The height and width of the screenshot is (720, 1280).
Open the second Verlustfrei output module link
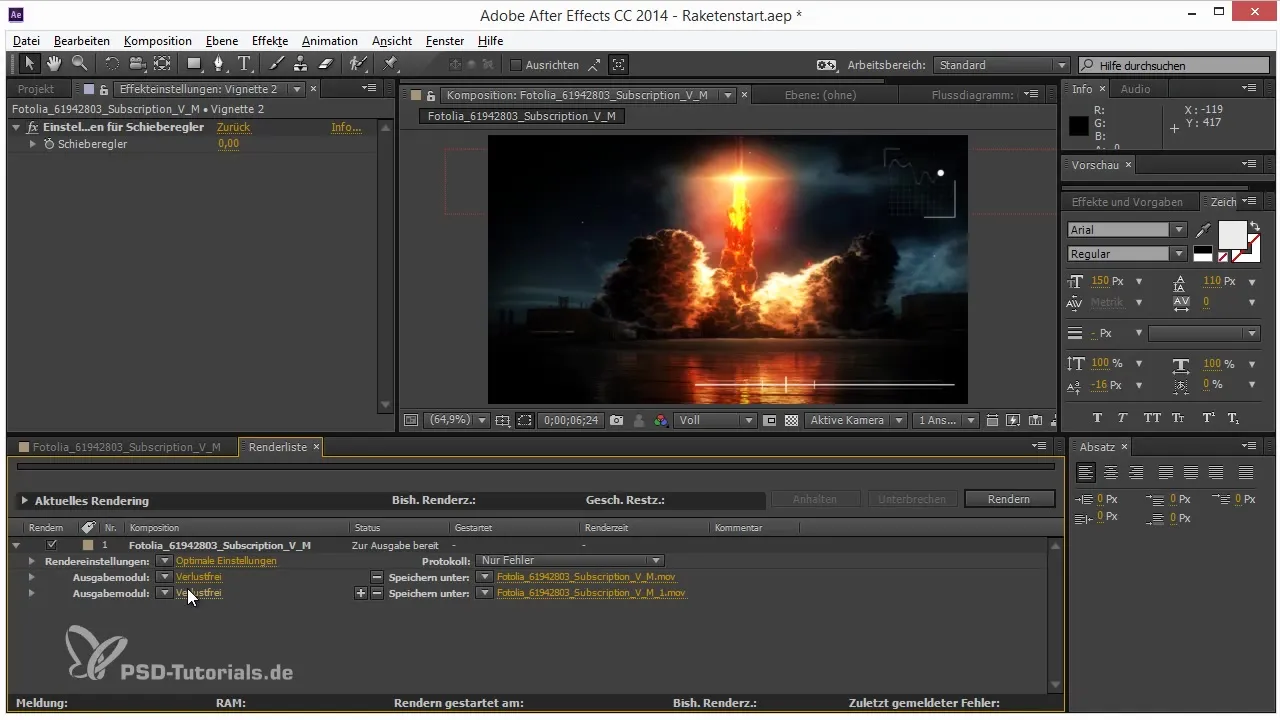point(199,593)
